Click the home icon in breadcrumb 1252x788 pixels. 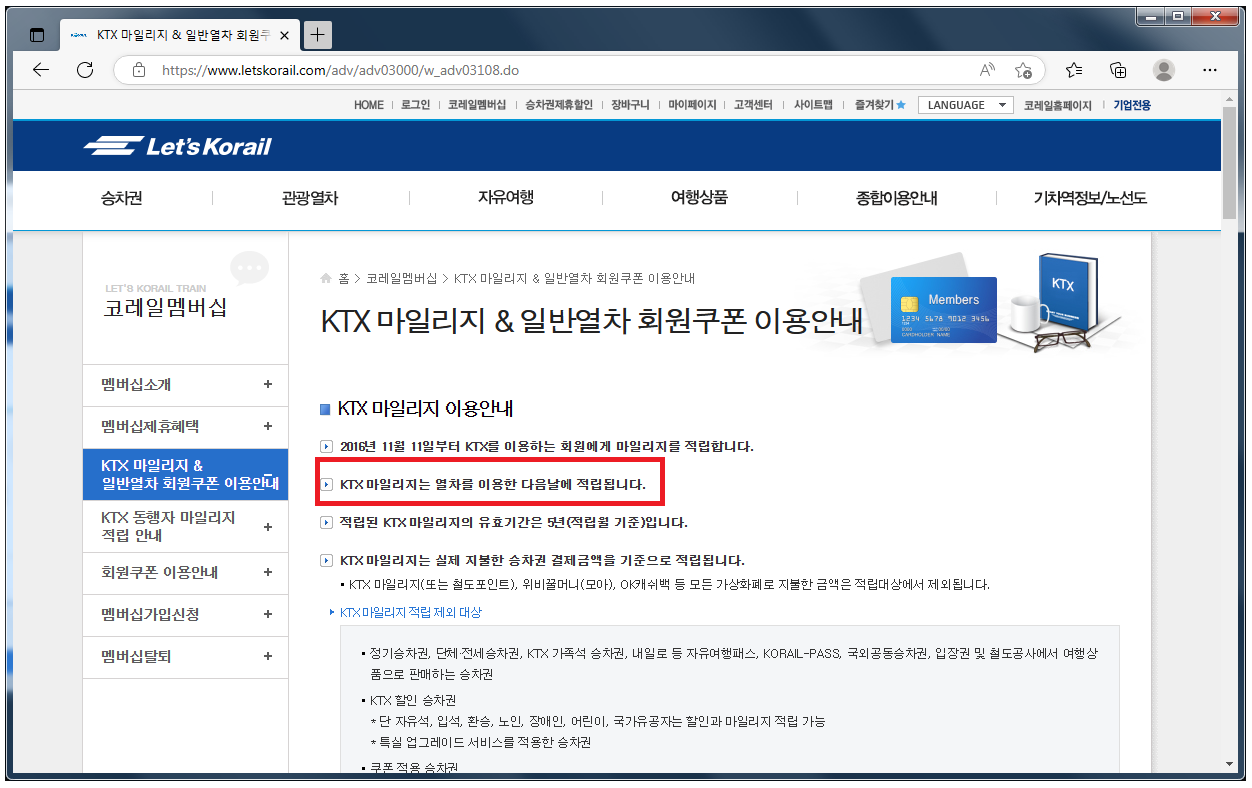tap(325, 278)
